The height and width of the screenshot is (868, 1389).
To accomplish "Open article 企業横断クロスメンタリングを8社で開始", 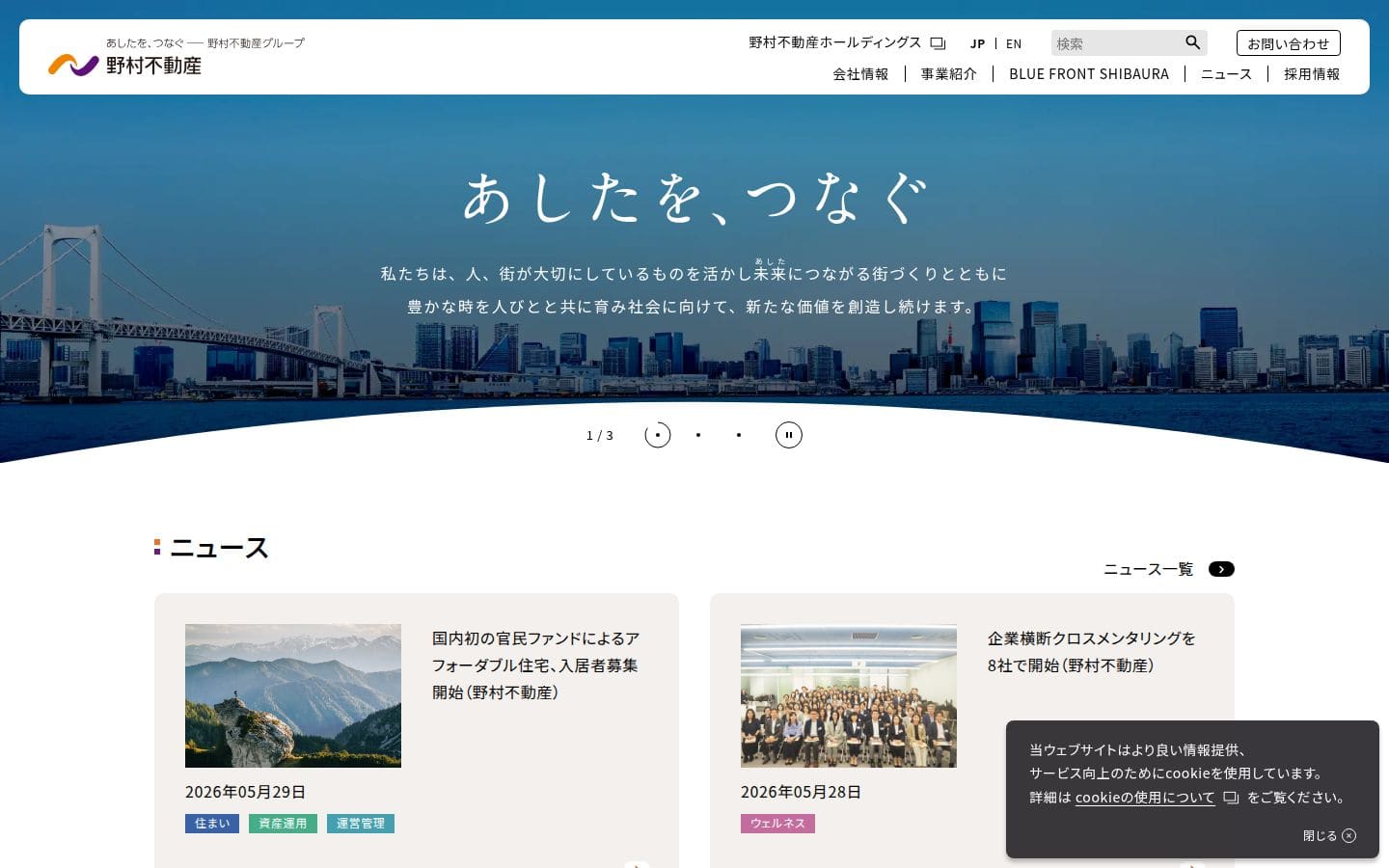I will 1091,652.
